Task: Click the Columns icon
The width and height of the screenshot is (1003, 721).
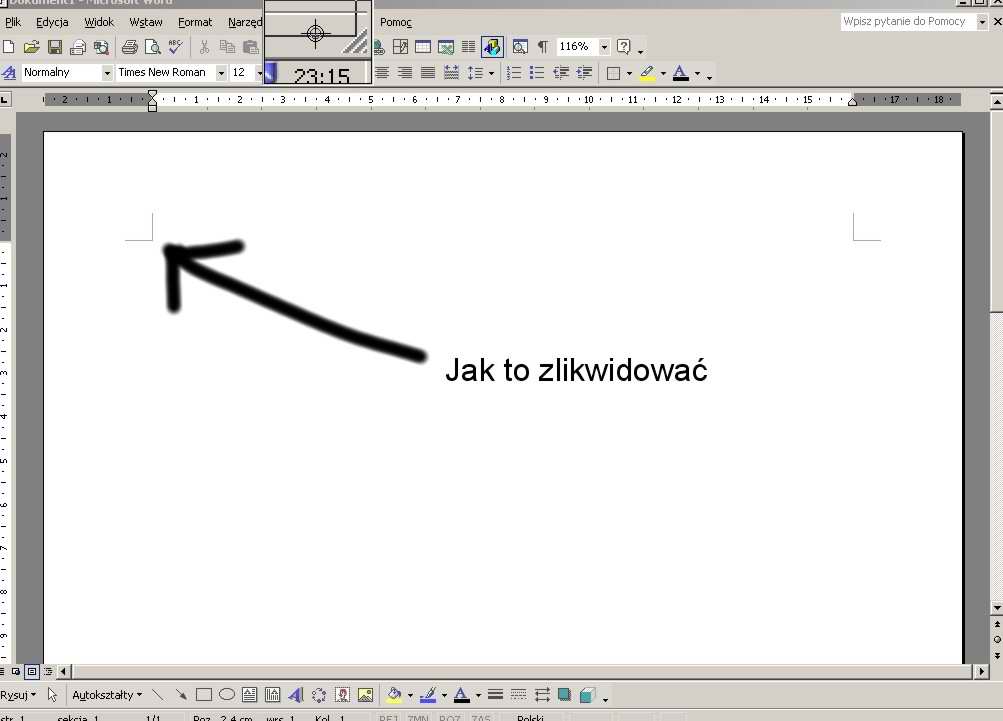Action: [x=469, y=47]
